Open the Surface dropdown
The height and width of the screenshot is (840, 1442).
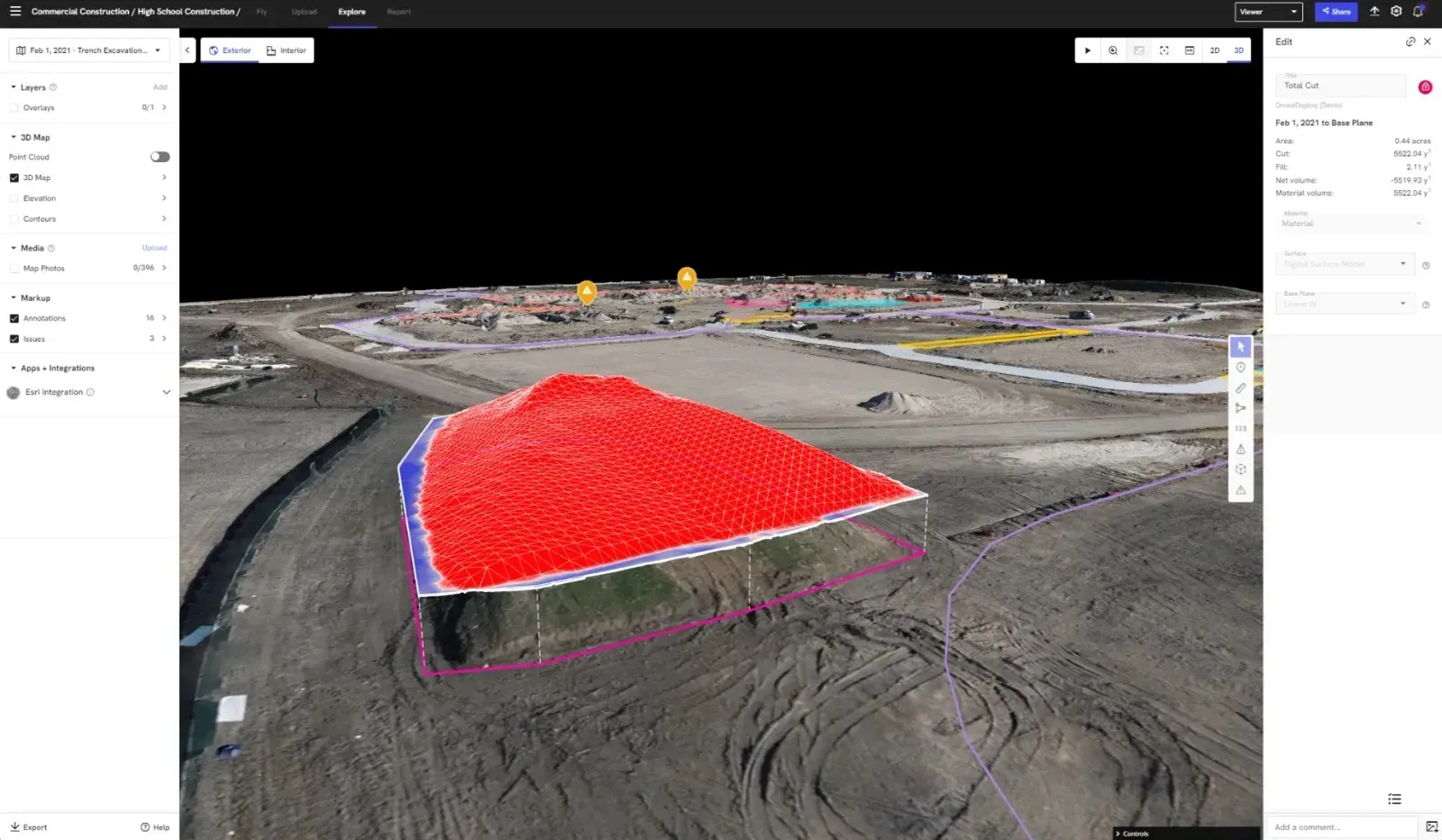click(x=1344, y=262)
